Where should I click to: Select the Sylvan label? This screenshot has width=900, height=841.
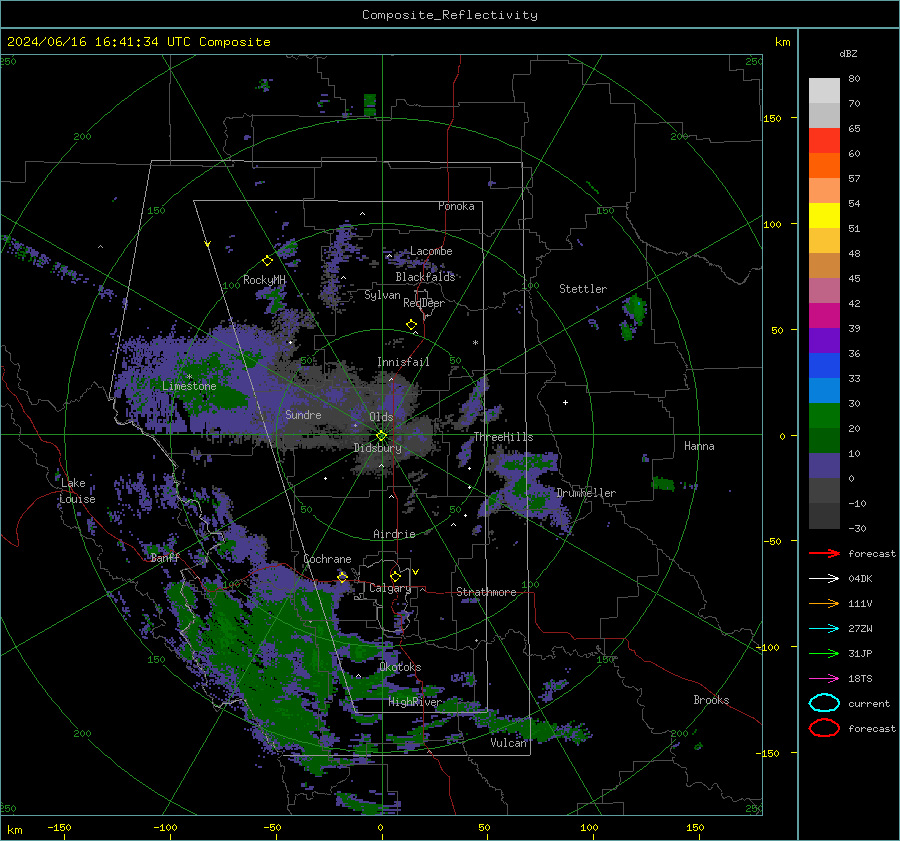[382, 295]
